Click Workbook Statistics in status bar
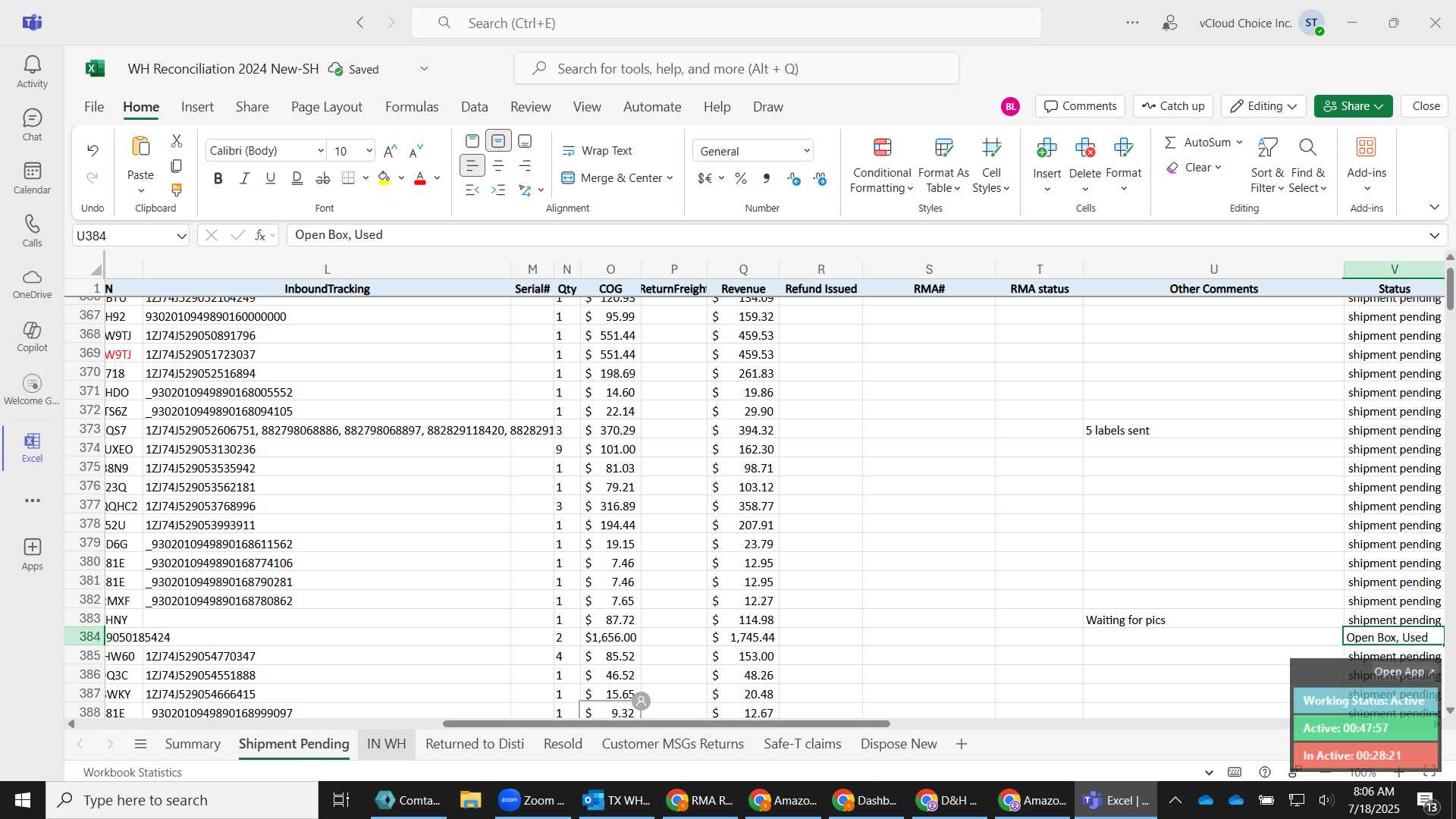This screenshot has height=819, width=1456. point(133,772)
